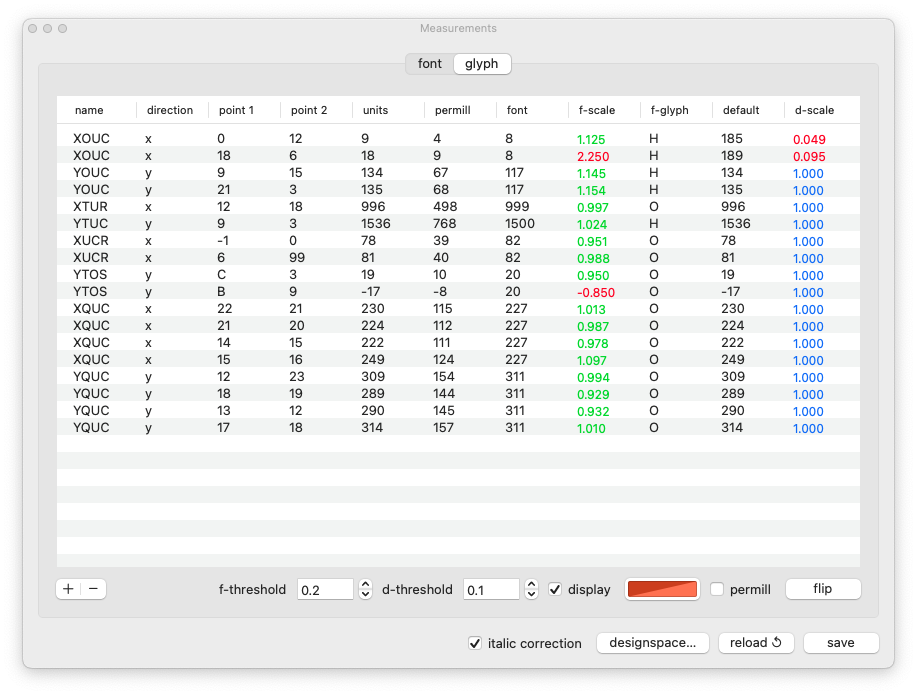The image size is (917, 695).
Task: Open the designspace… dialog
Action: click(x=653, y=643)
